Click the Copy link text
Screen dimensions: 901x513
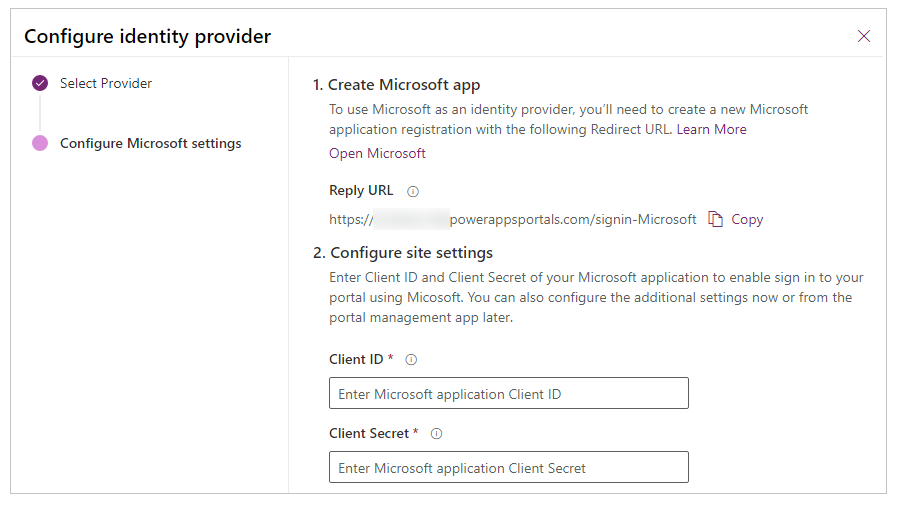[x=747, y=219]
